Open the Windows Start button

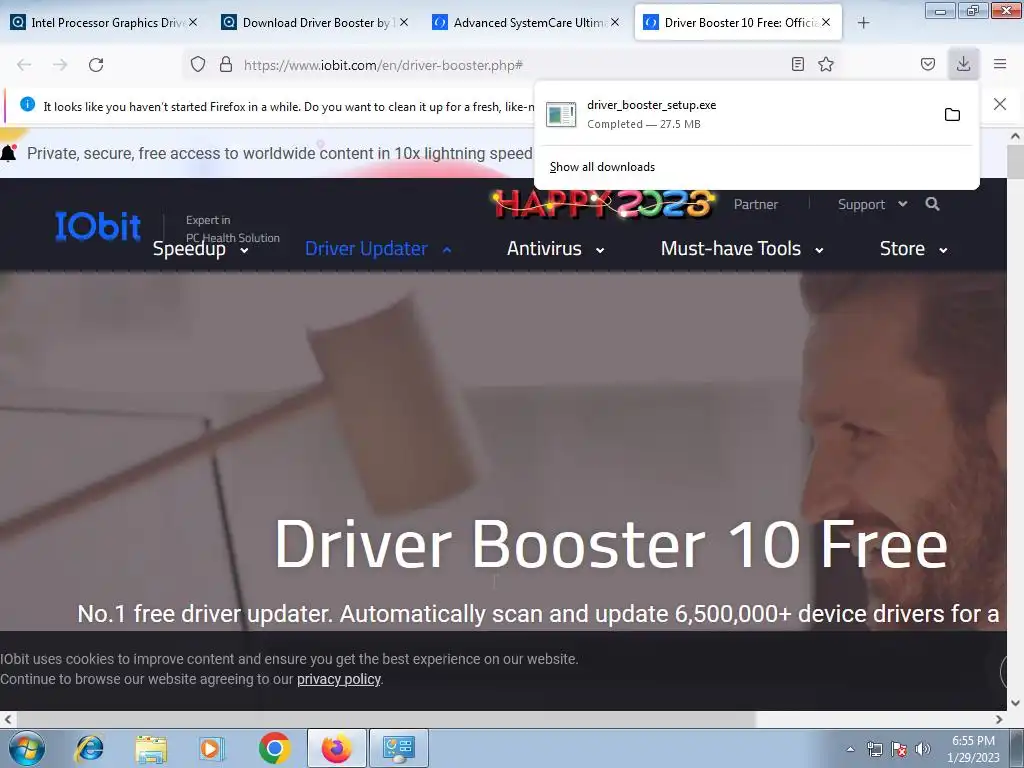(27, 748)
